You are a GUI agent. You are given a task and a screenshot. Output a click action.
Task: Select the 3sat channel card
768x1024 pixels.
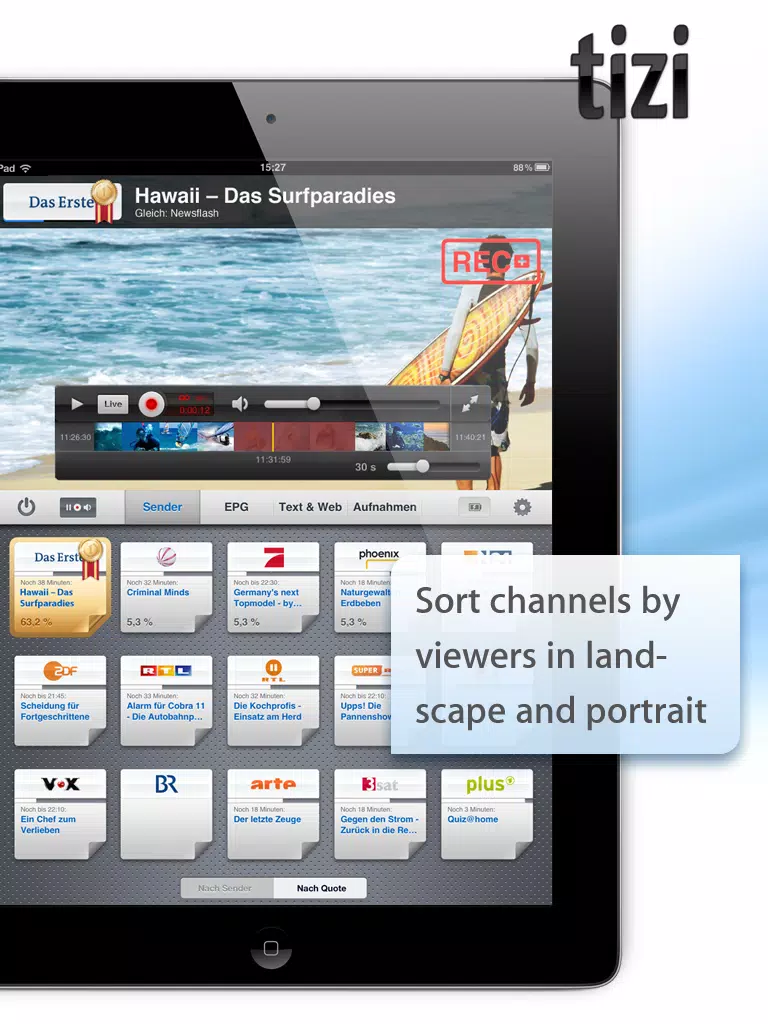coord(379,814)
